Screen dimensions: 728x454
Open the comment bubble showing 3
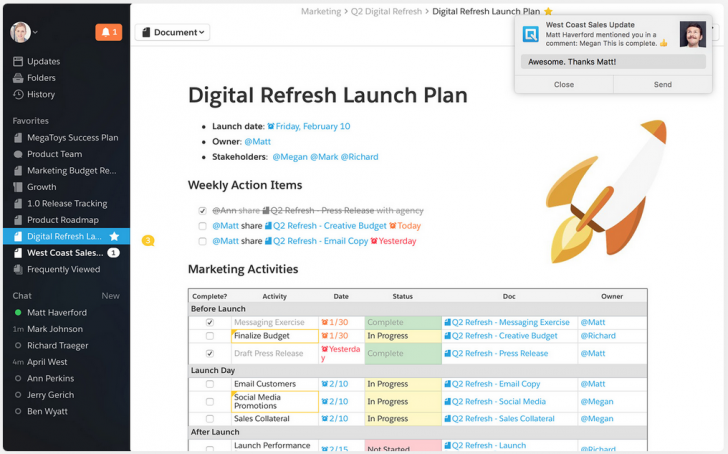click(x=148, y=240)
